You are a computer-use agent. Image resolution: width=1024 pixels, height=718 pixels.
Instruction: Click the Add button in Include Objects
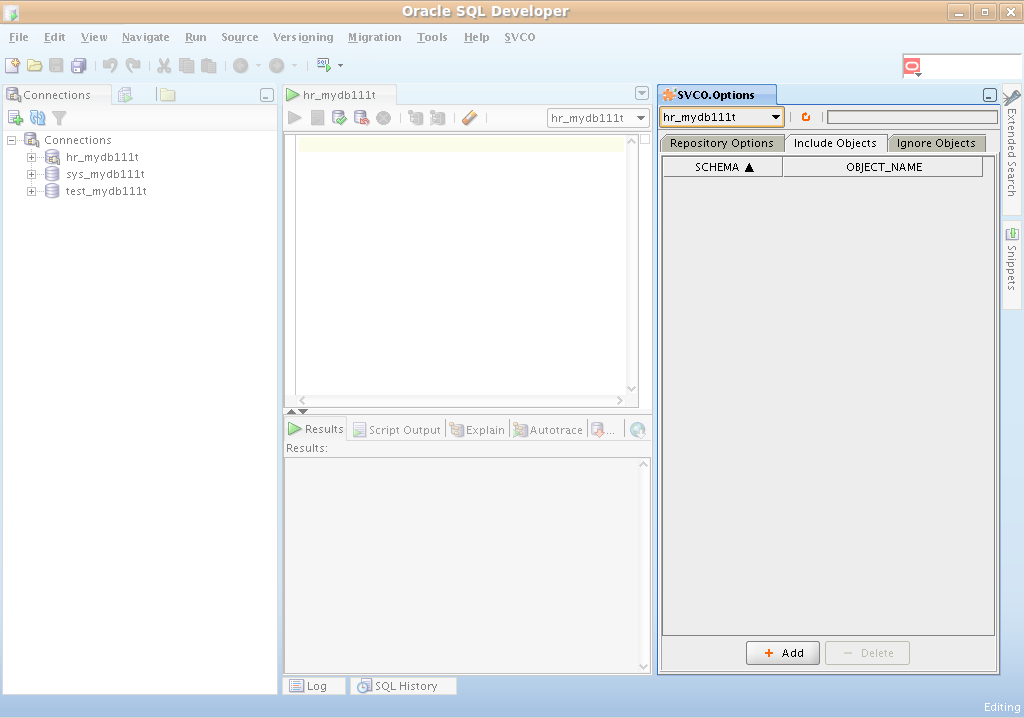(783, 653)
